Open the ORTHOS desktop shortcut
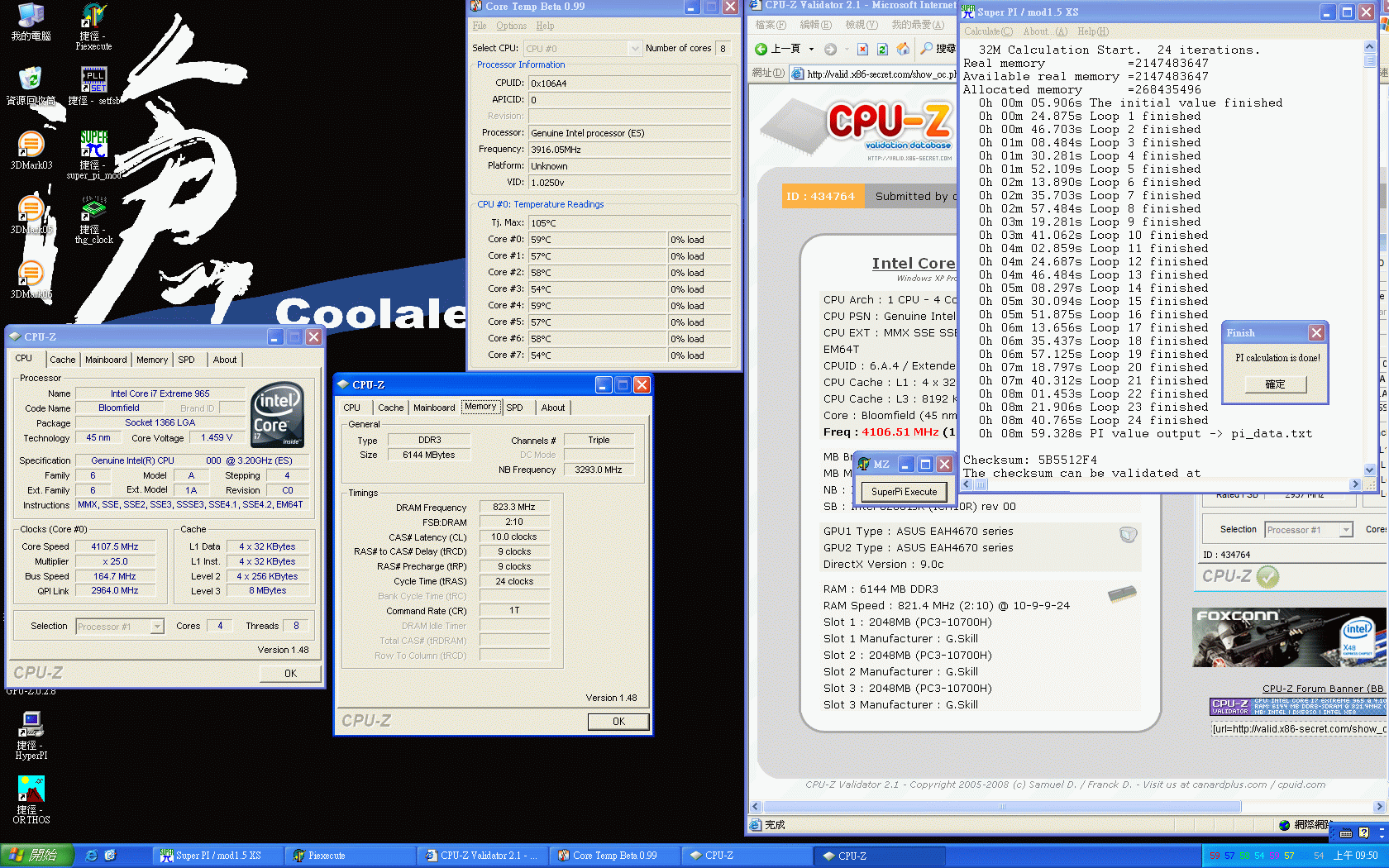Screen dimensions: 1389x868 (x=31, y=799)
